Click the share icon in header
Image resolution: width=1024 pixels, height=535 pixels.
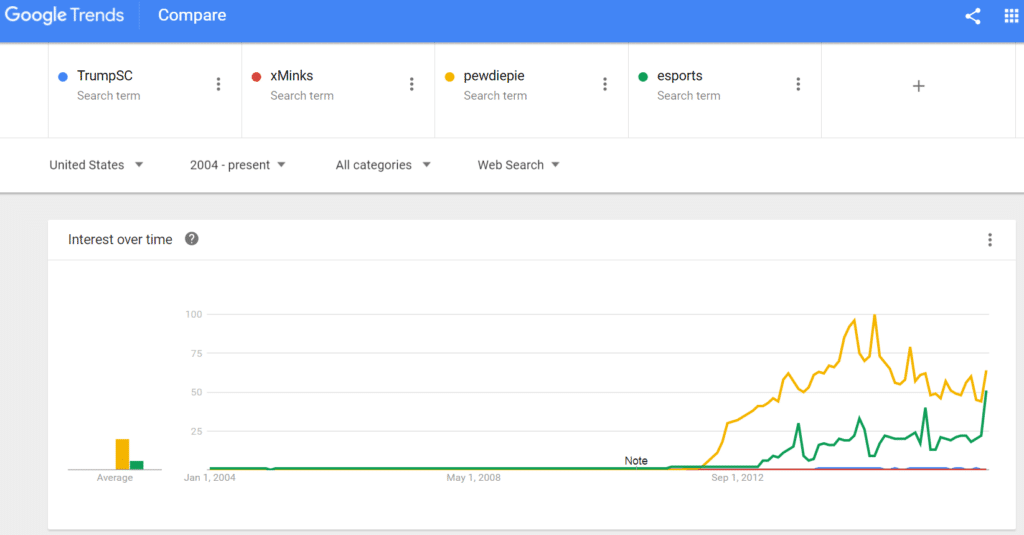click(x=972, y=16)
